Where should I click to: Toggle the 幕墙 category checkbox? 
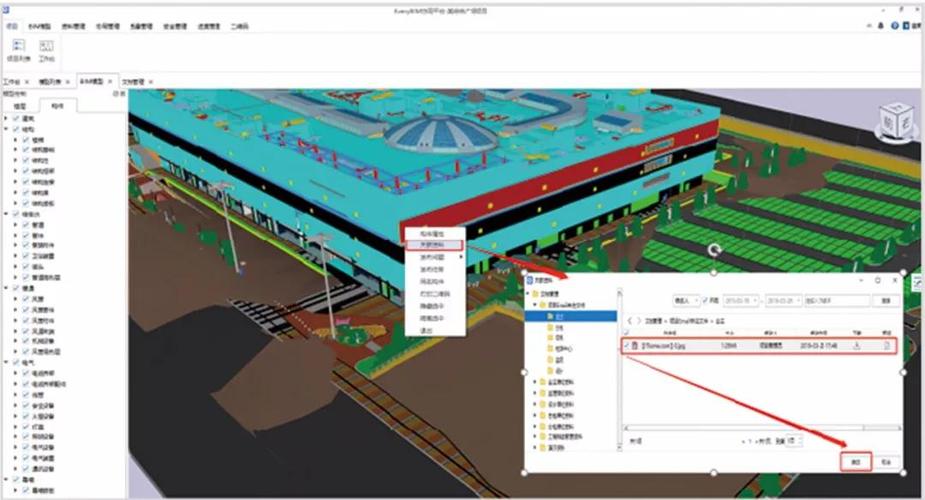[x=17, y=479]
